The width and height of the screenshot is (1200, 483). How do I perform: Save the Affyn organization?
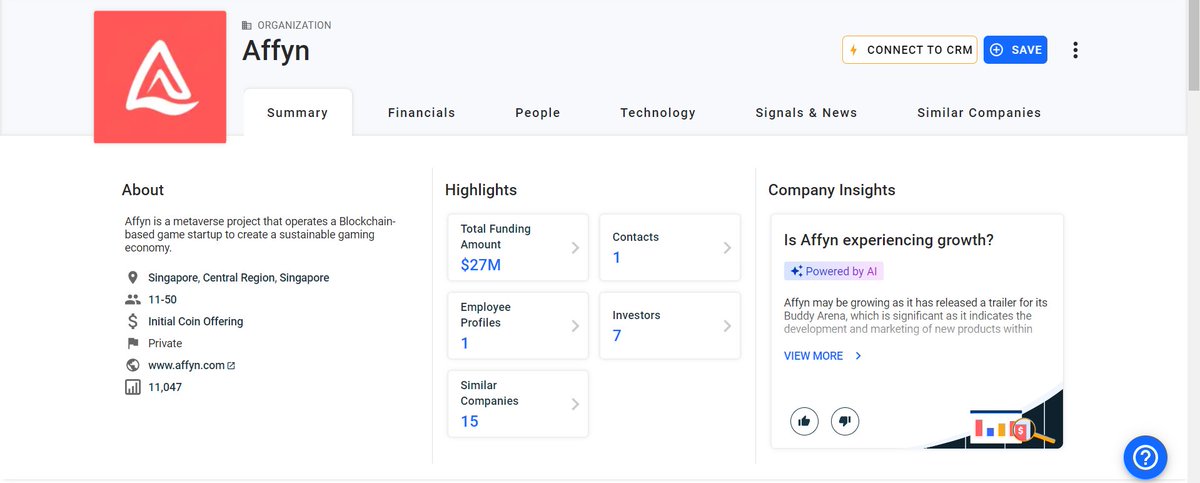point(1015,50)
